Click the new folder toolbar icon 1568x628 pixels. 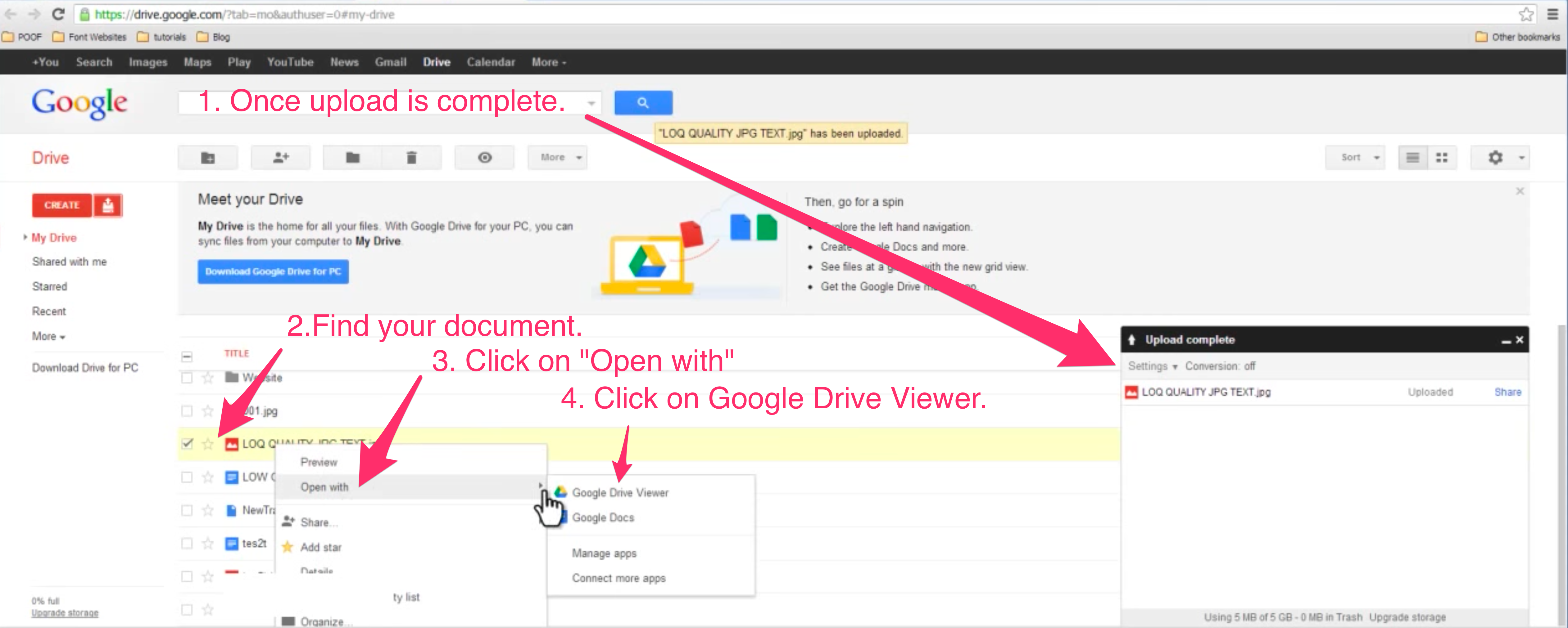pyautogui.click(x=207, y=158)
